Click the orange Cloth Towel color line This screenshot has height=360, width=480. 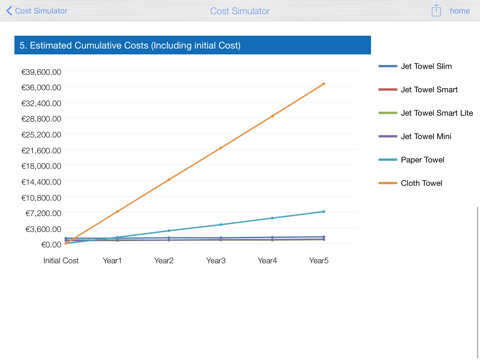click(x=388, y=183)
